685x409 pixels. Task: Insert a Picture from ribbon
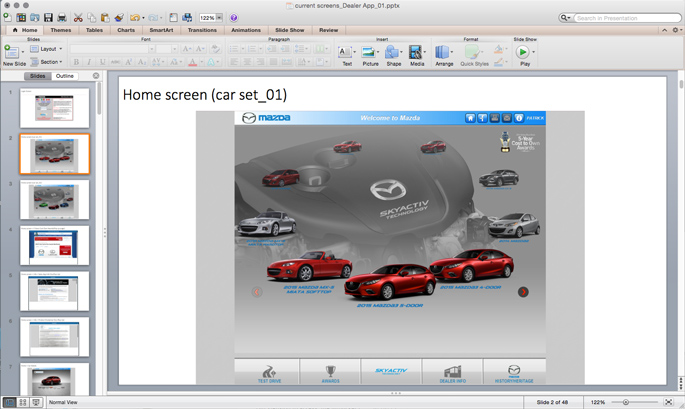[x=370, y=55]
